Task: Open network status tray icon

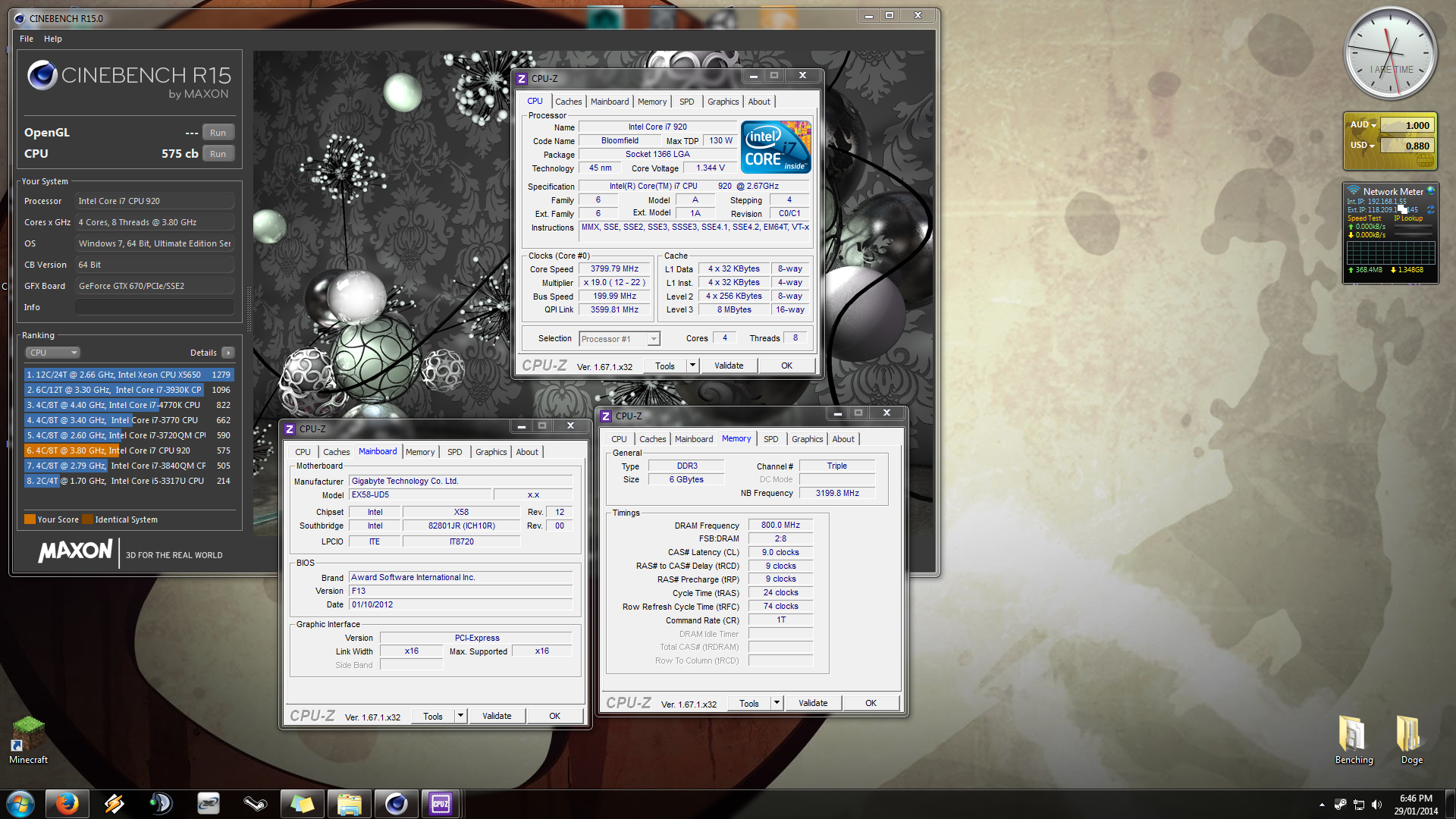Action: click(x=1358, y=805)
